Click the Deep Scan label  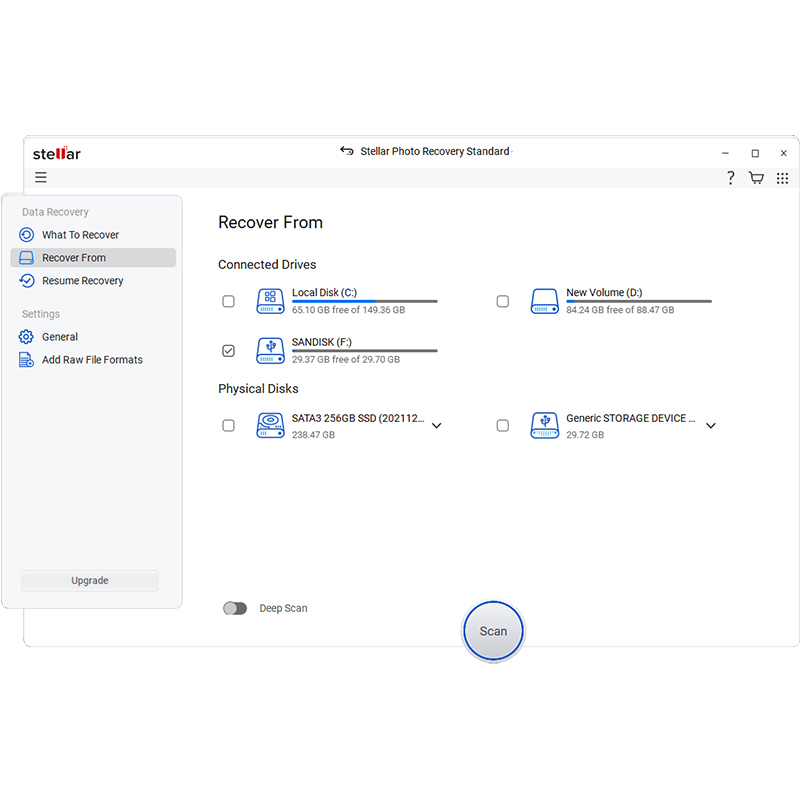coord(283,608)
